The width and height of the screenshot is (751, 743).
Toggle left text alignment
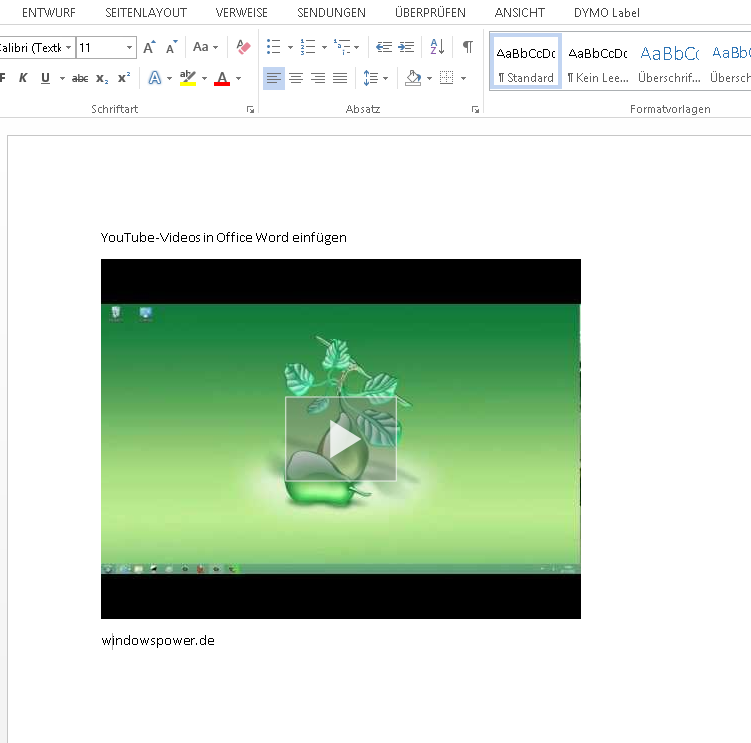coord(273,78)
